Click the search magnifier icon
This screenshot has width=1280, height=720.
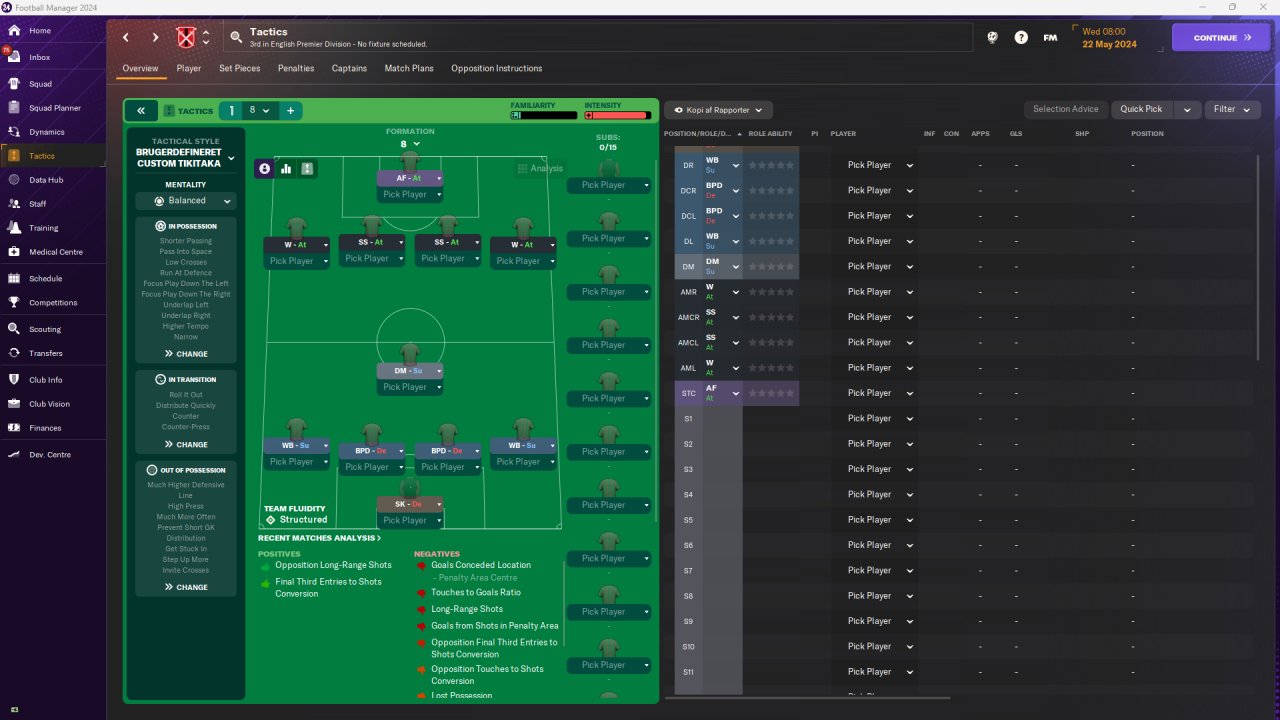[236, 37]
